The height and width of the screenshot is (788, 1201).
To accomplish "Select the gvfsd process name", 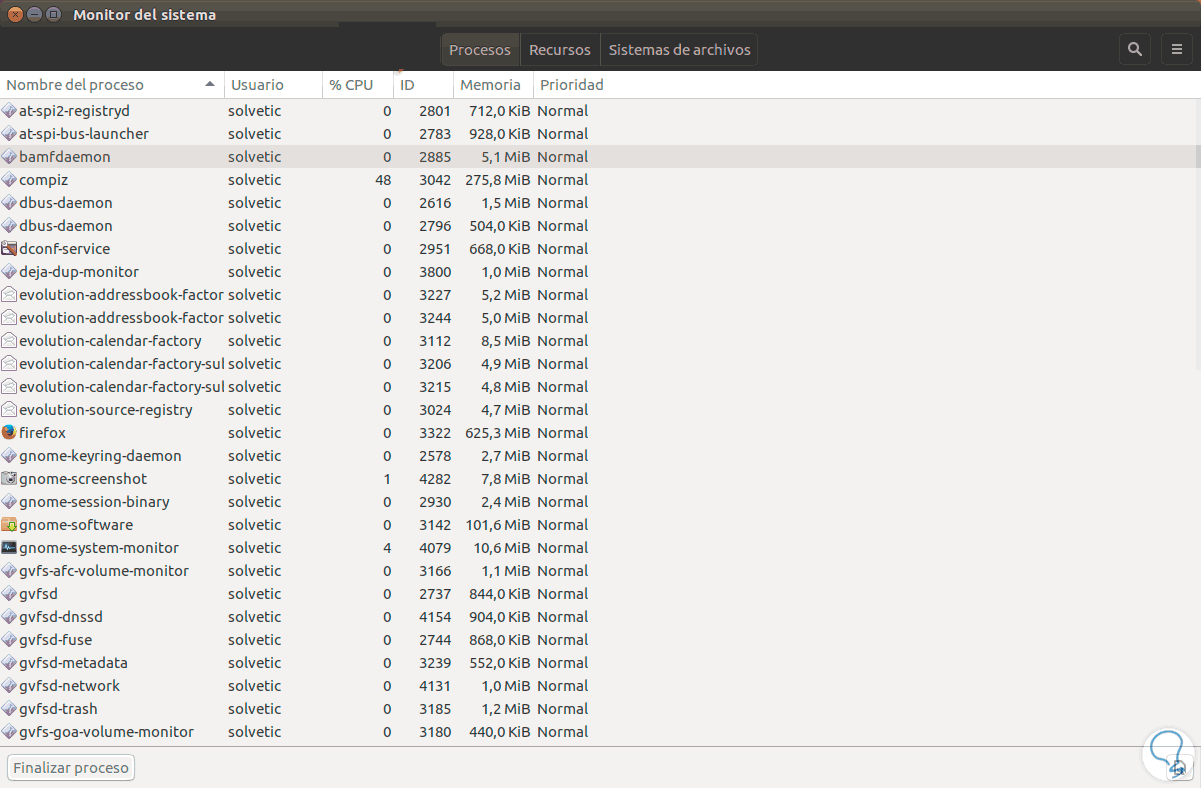I will [x=38, y=594].
